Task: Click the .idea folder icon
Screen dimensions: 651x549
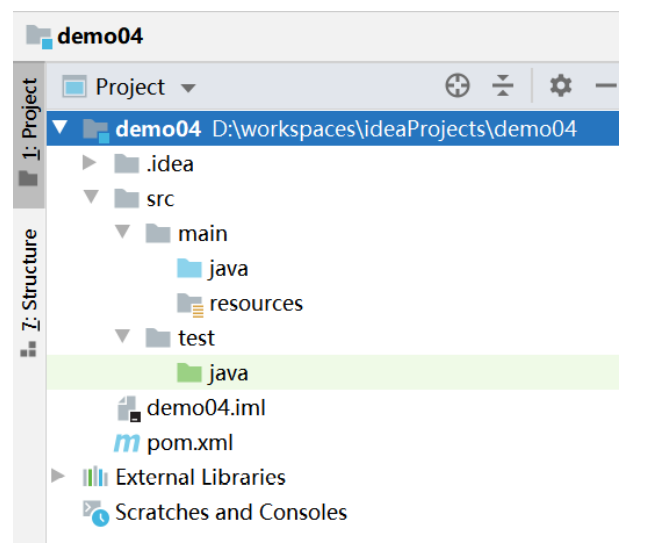Action: [127, 164]
